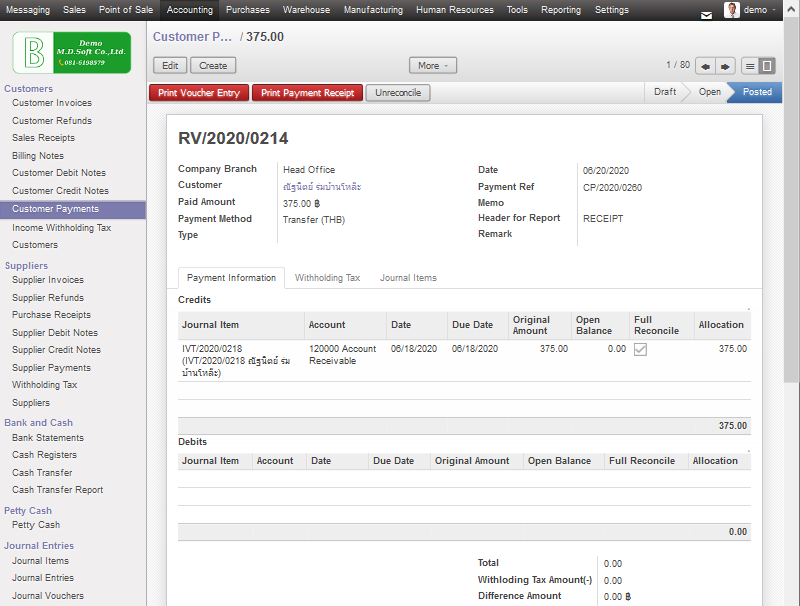
Task: Open Customer Invoices in sidebar
Action: 52,103
